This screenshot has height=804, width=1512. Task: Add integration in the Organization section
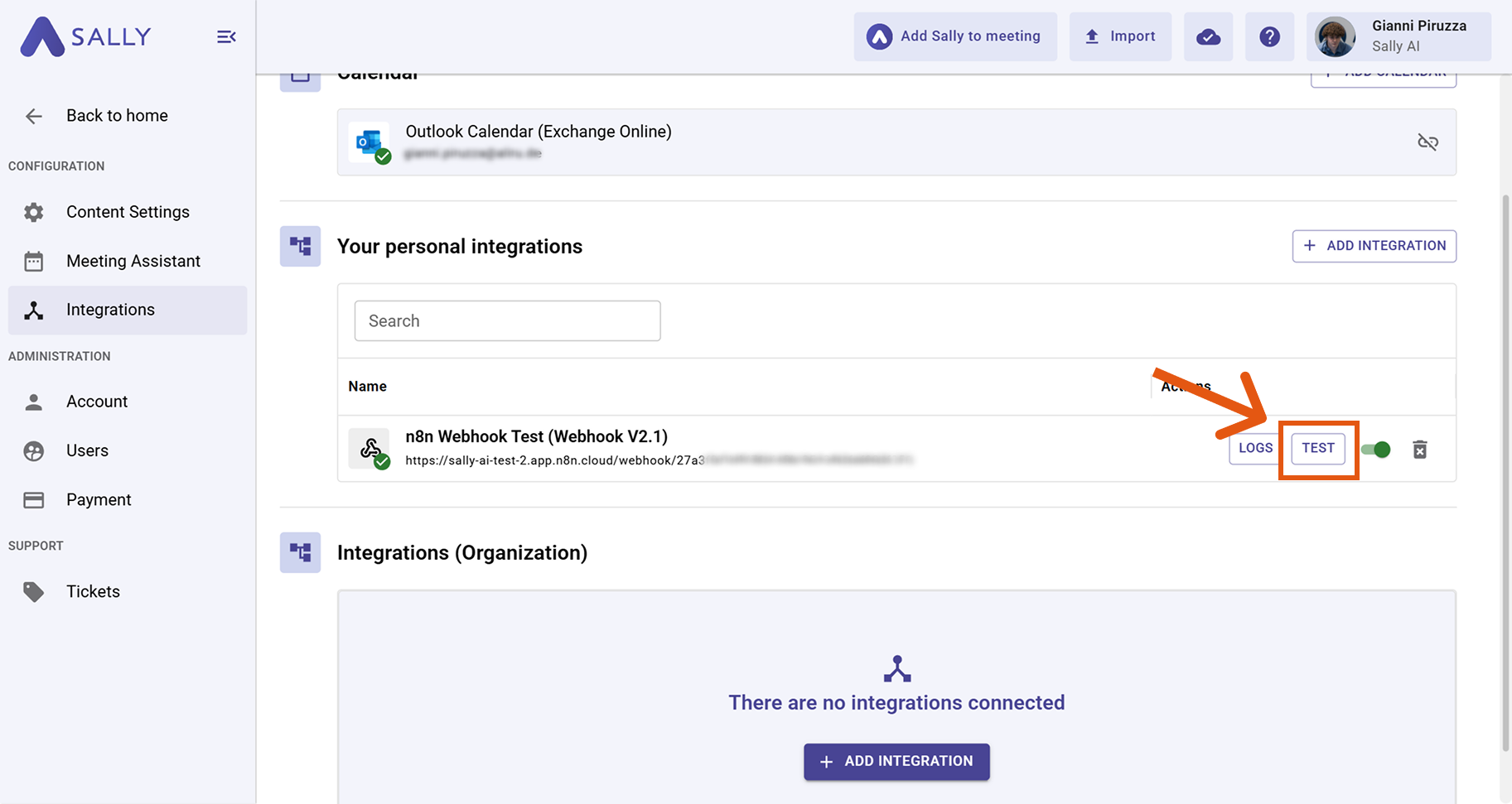pos(896,761)
